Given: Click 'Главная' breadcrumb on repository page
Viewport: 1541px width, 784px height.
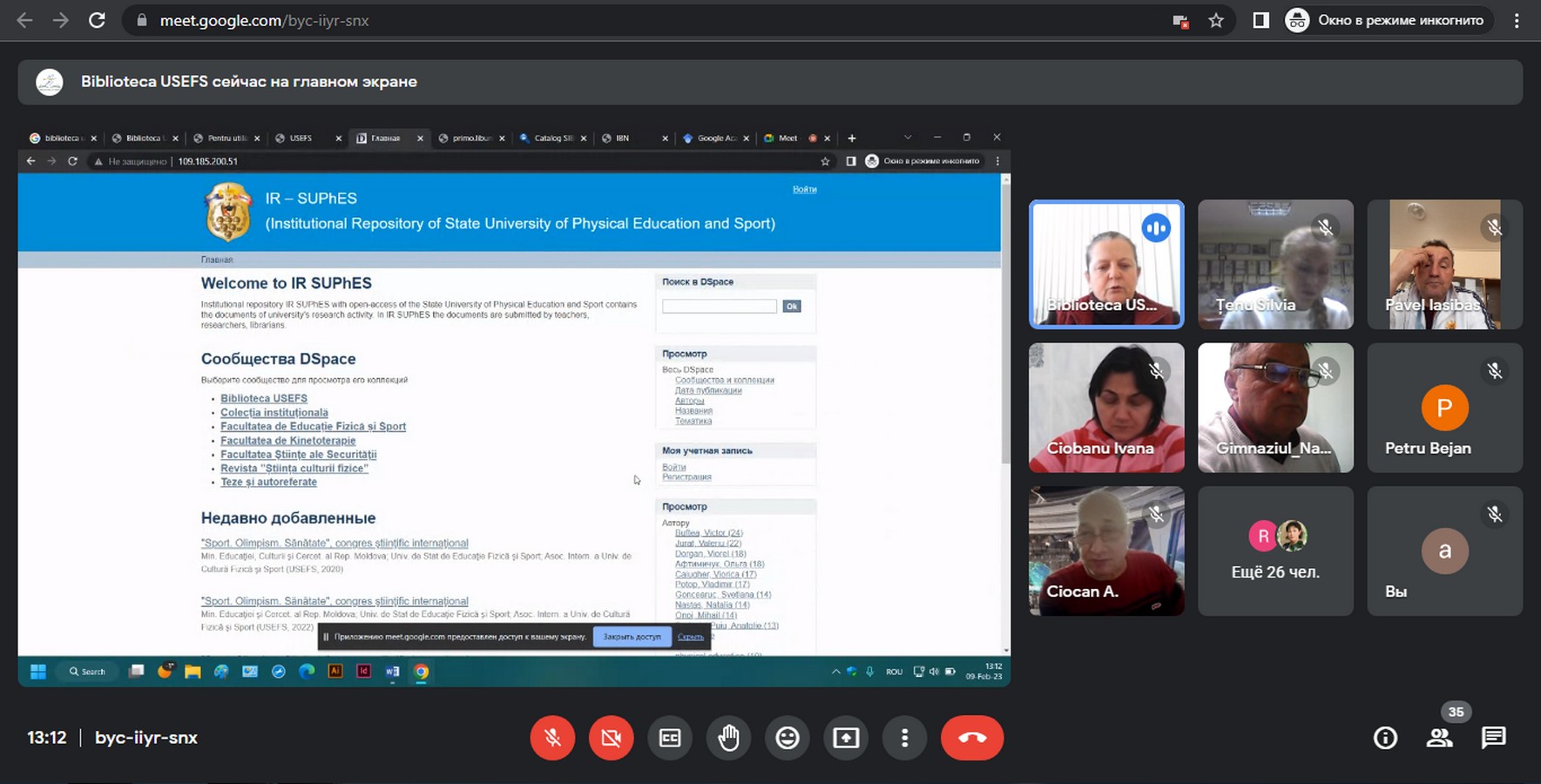Looking at the screenshot, I should click(x=217, y=260).
